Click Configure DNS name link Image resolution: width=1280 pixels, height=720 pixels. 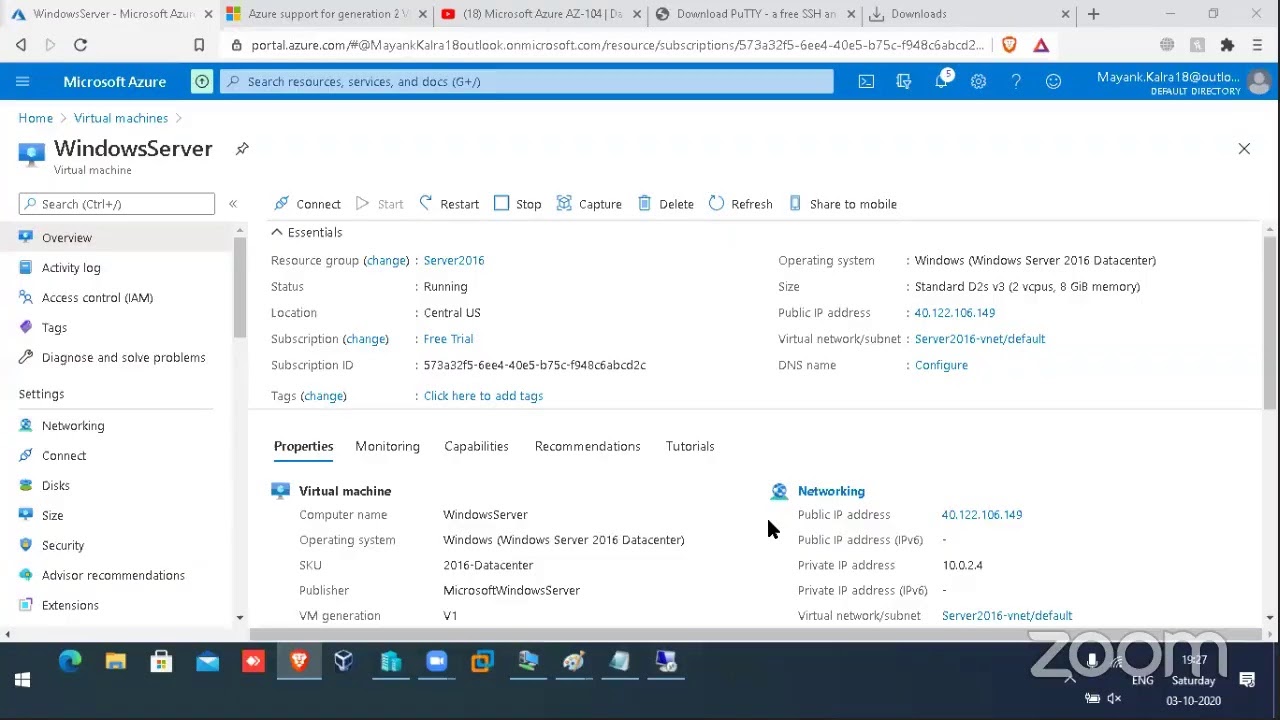pyautogui.click(x=941, y=365)
